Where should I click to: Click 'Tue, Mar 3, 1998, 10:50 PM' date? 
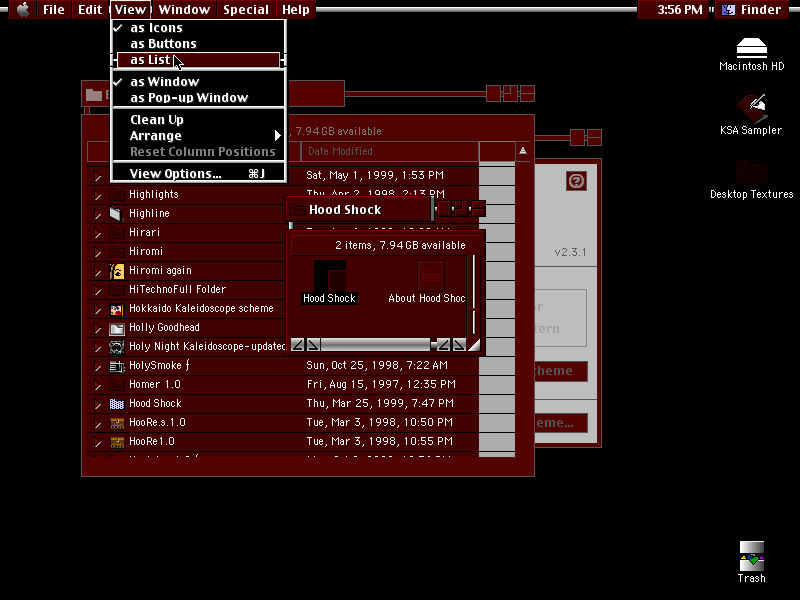(x=380, y=422)
